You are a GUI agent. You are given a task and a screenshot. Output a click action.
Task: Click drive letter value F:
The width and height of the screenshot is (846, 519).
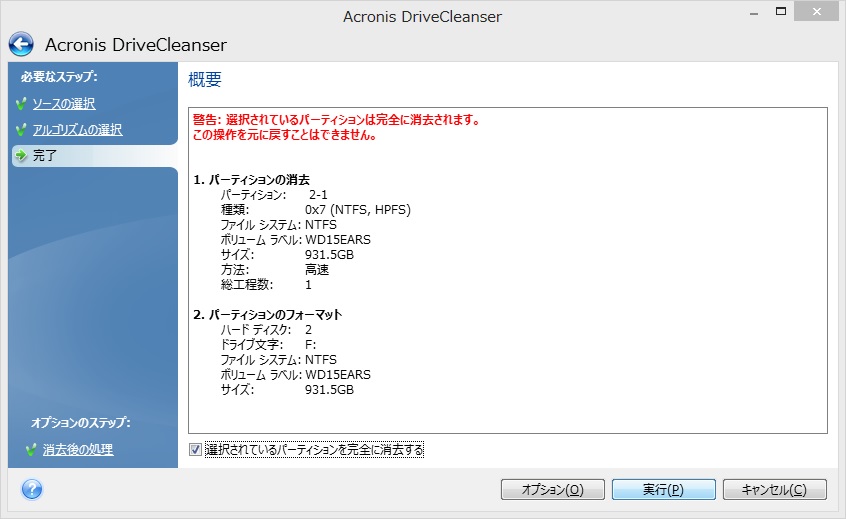[x=310, y=345]
